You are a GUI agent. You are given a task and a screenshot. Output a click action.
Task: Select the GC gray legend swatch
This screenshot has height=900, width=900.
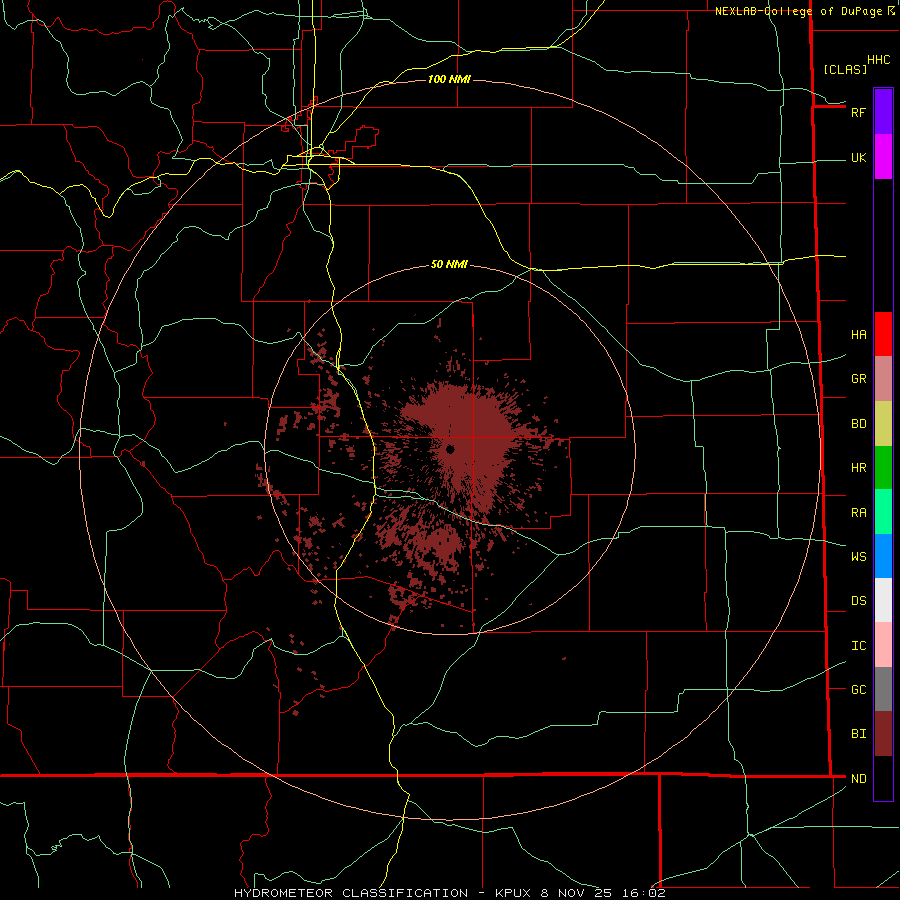pos(883,689)
